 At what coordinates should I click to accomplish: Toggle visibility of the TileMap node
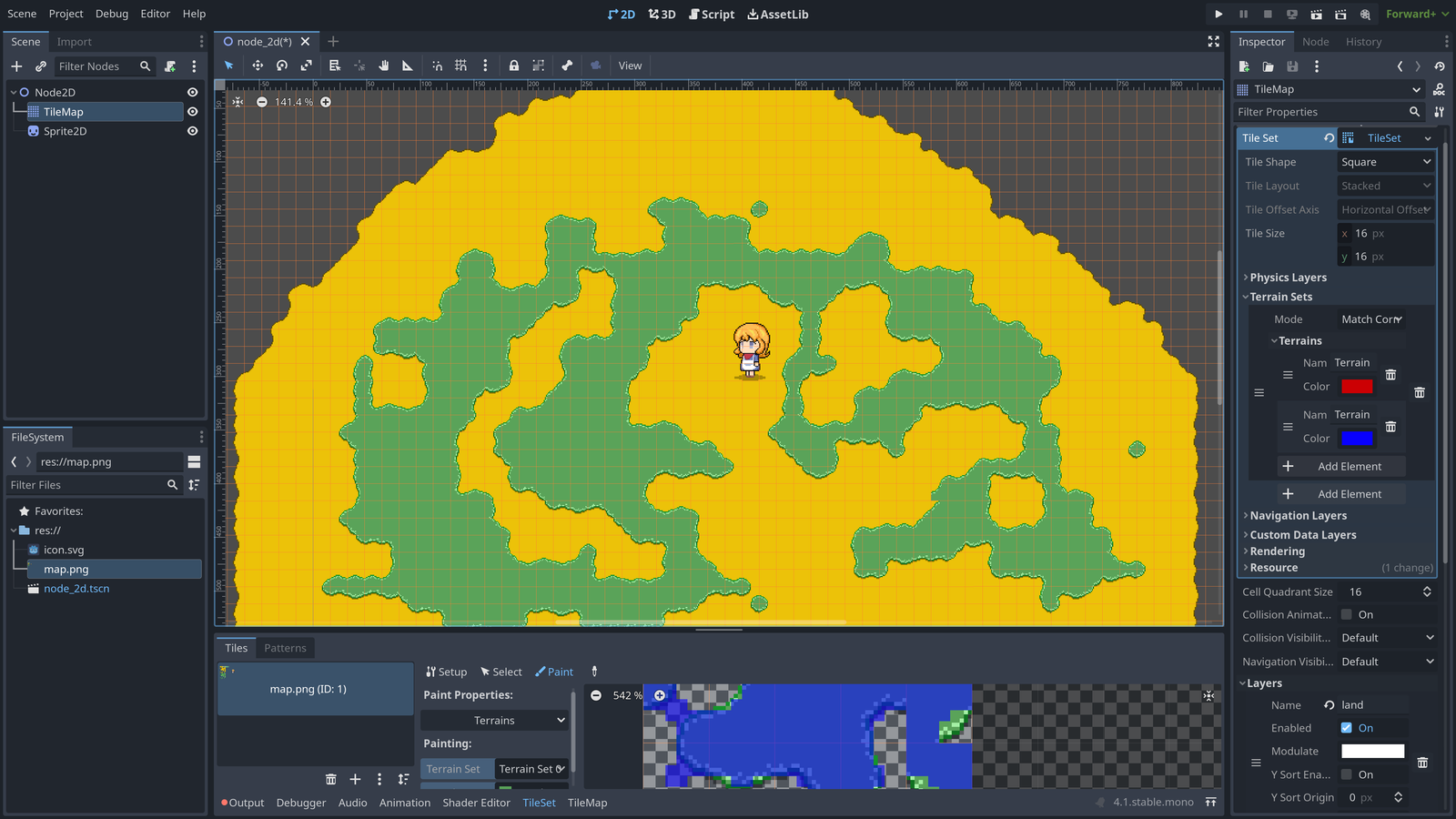(x=193, y=112)
